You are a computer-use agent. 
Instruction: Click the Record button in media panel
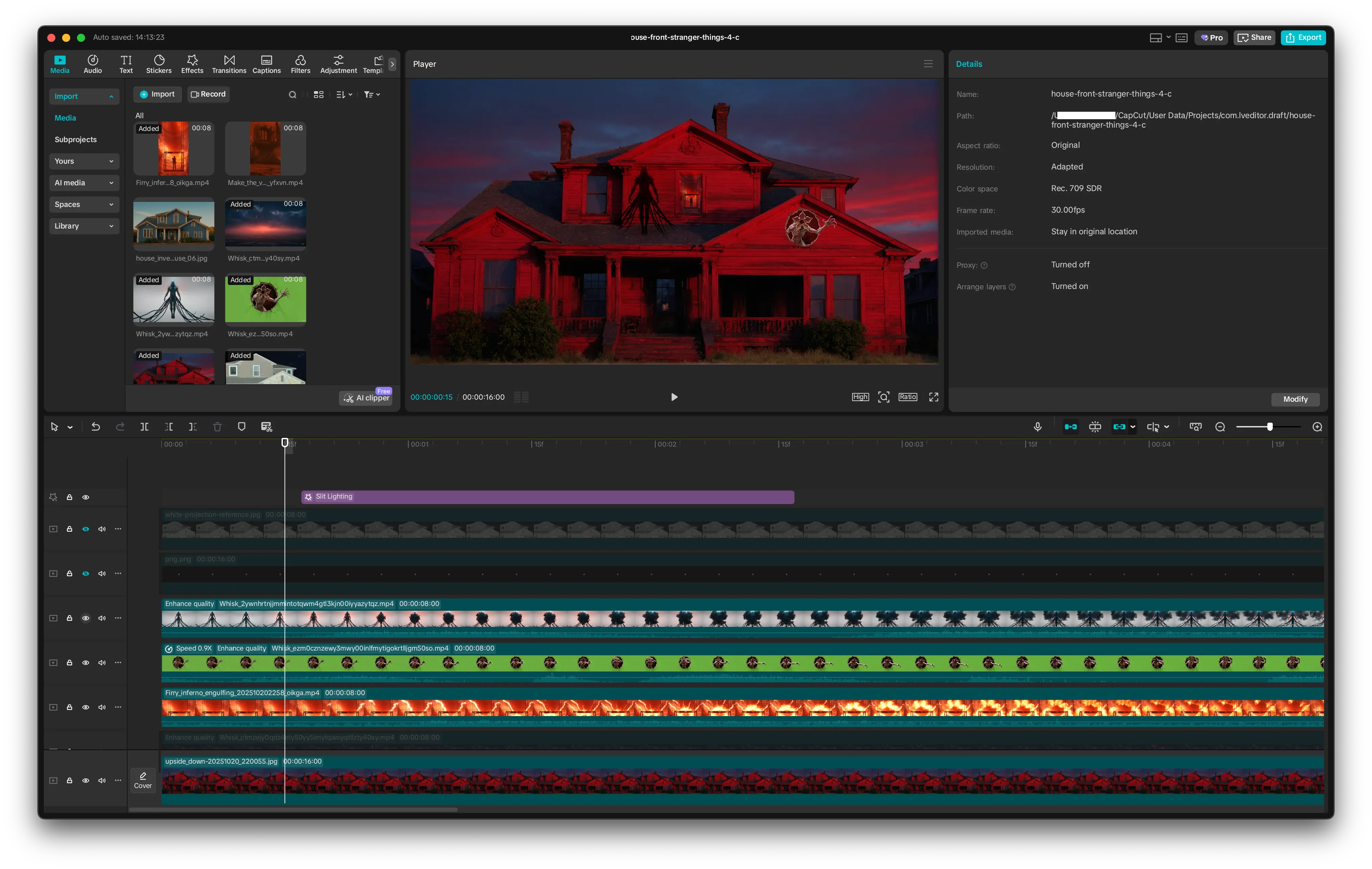click(x=208, y=95)
